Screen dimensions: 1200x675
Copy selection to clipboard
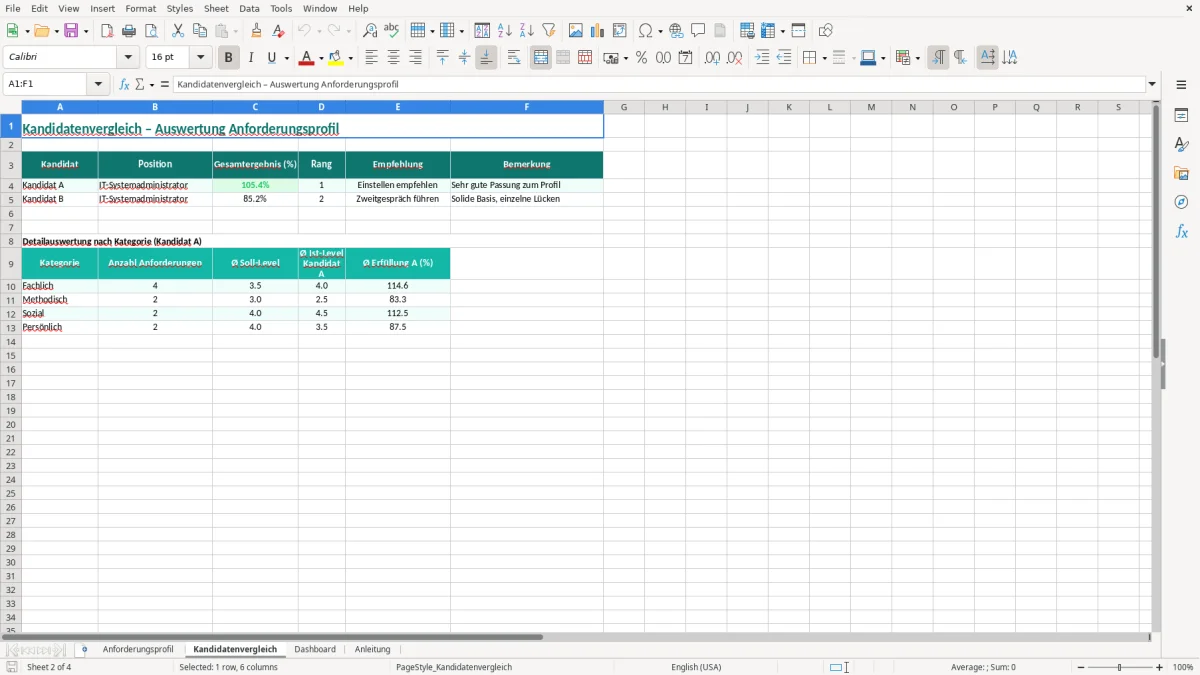[x=200, y=31]
